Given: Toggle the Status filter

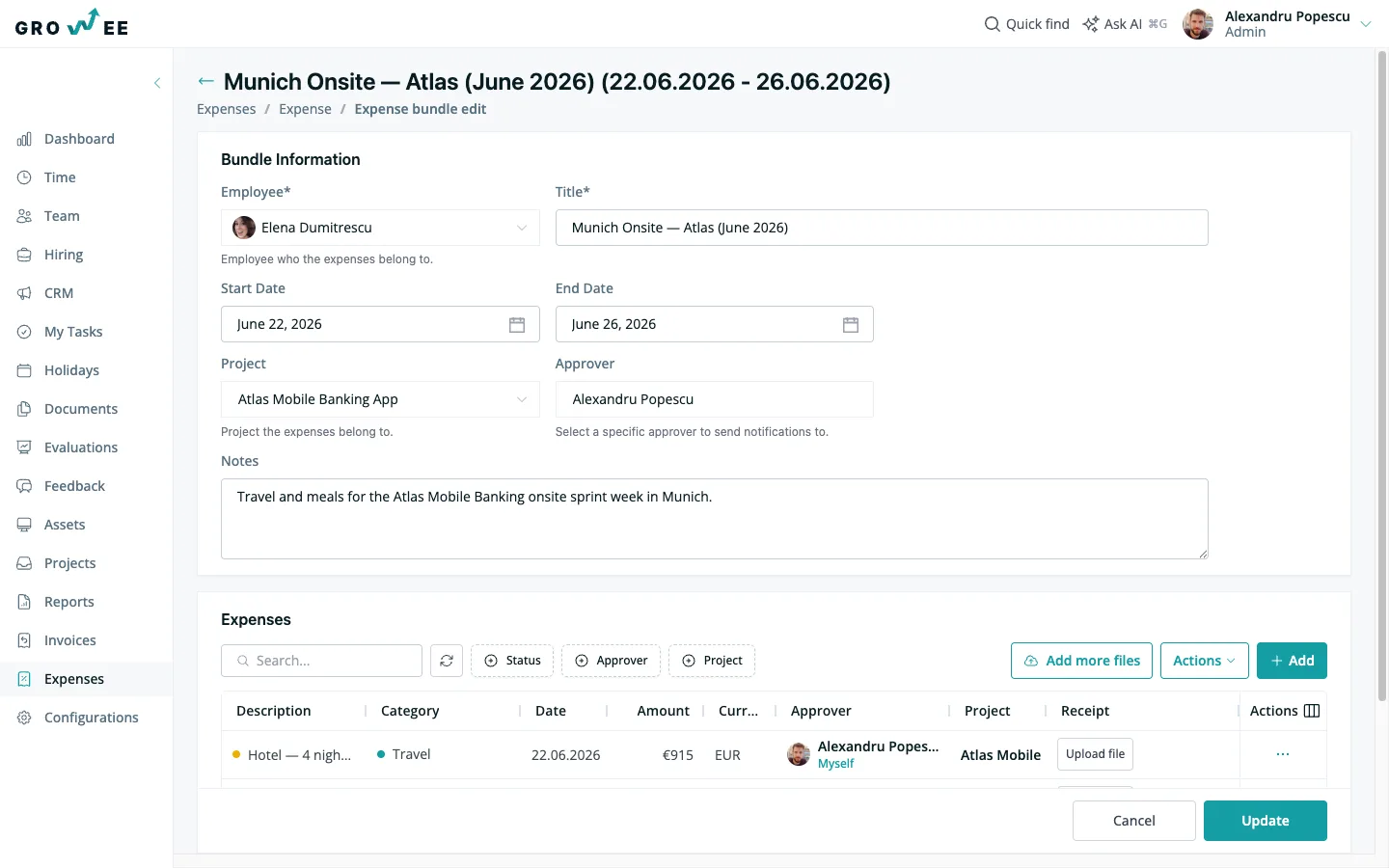Looking at the screenshot, I should coord(512,661).
